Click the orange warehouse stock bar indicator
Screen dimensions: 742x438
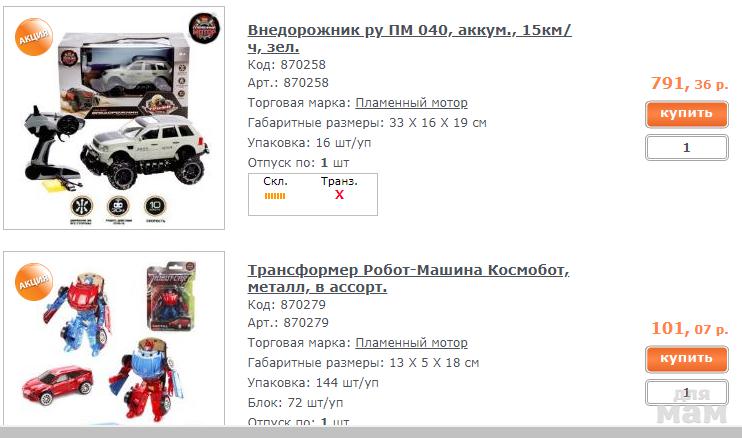[x=275, y=196]
